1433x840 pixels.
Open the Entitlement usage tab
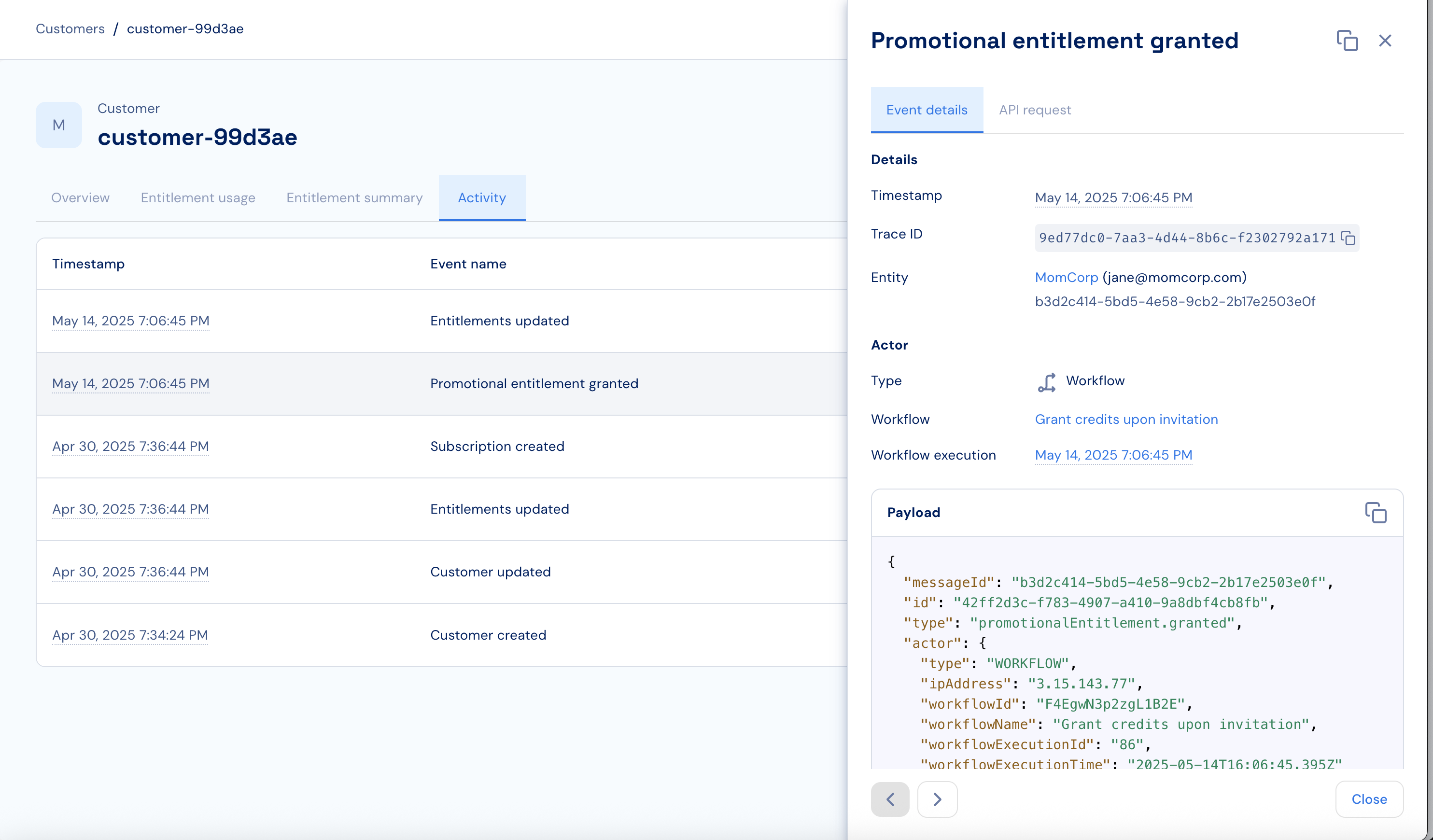click(x=198, y=198)
